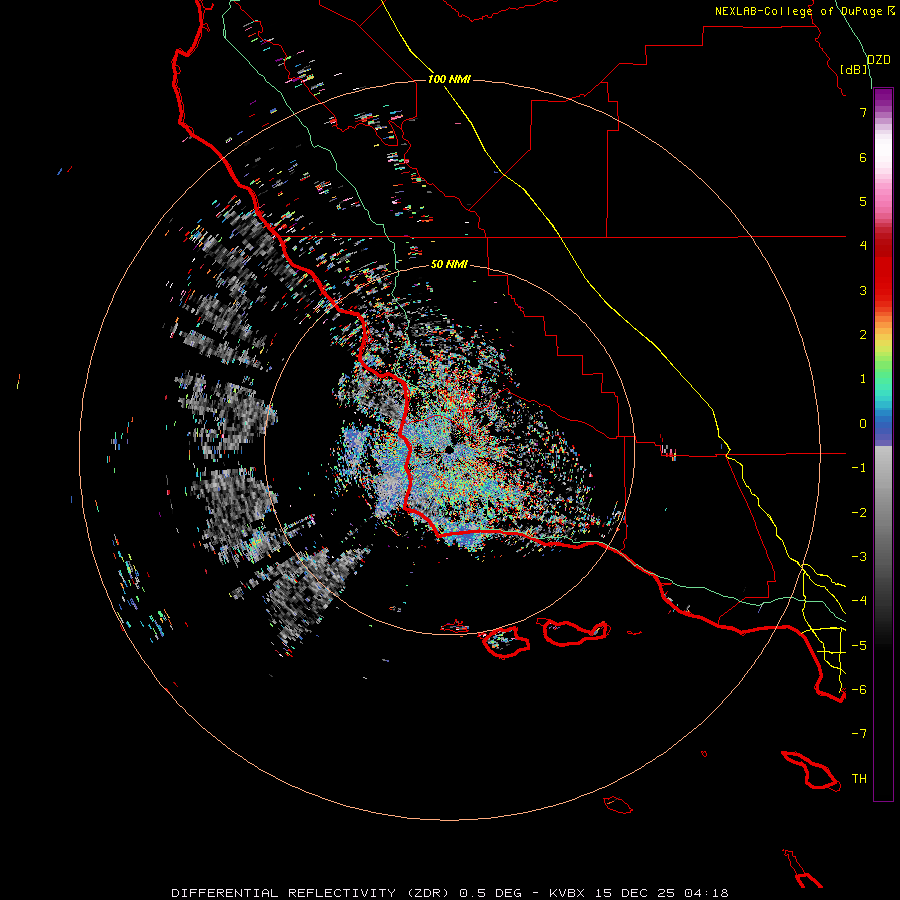
Task: Click the 3 value on color scale
Action: pos(863,290)
